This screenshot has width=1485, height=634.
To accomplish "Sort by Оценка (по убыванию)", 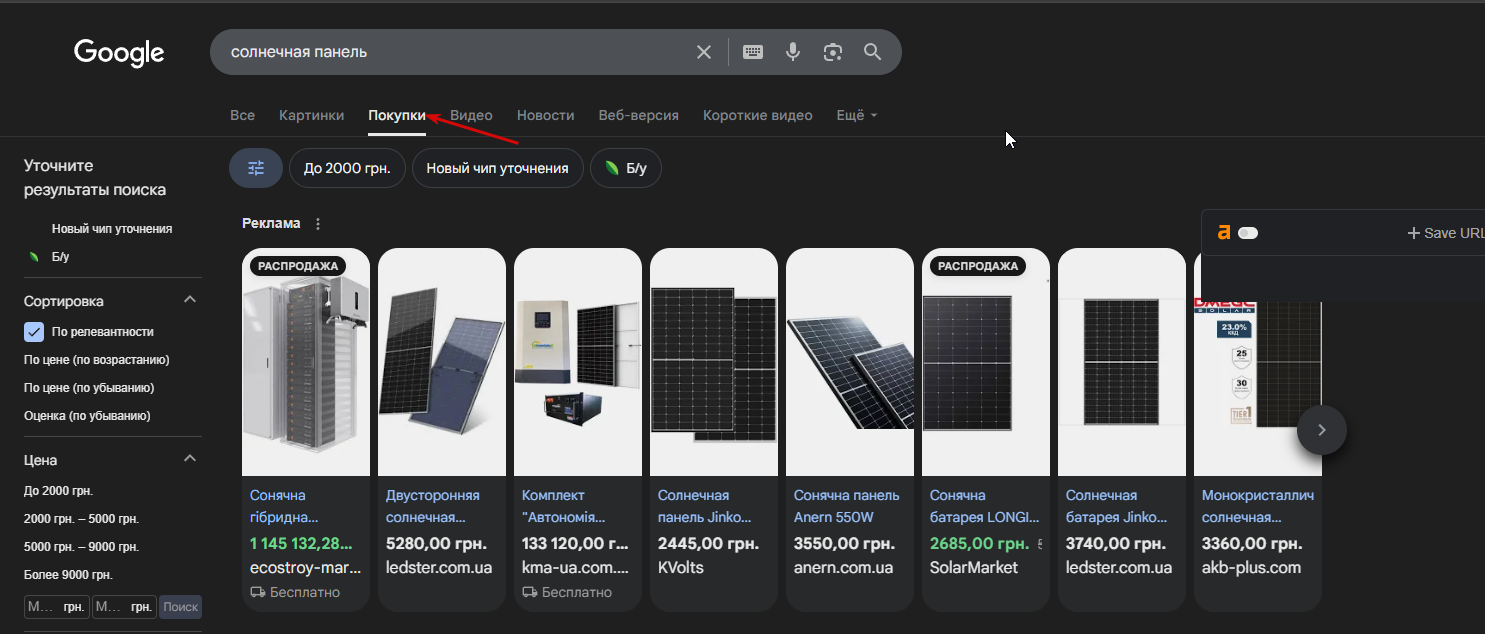I will 87,416.
